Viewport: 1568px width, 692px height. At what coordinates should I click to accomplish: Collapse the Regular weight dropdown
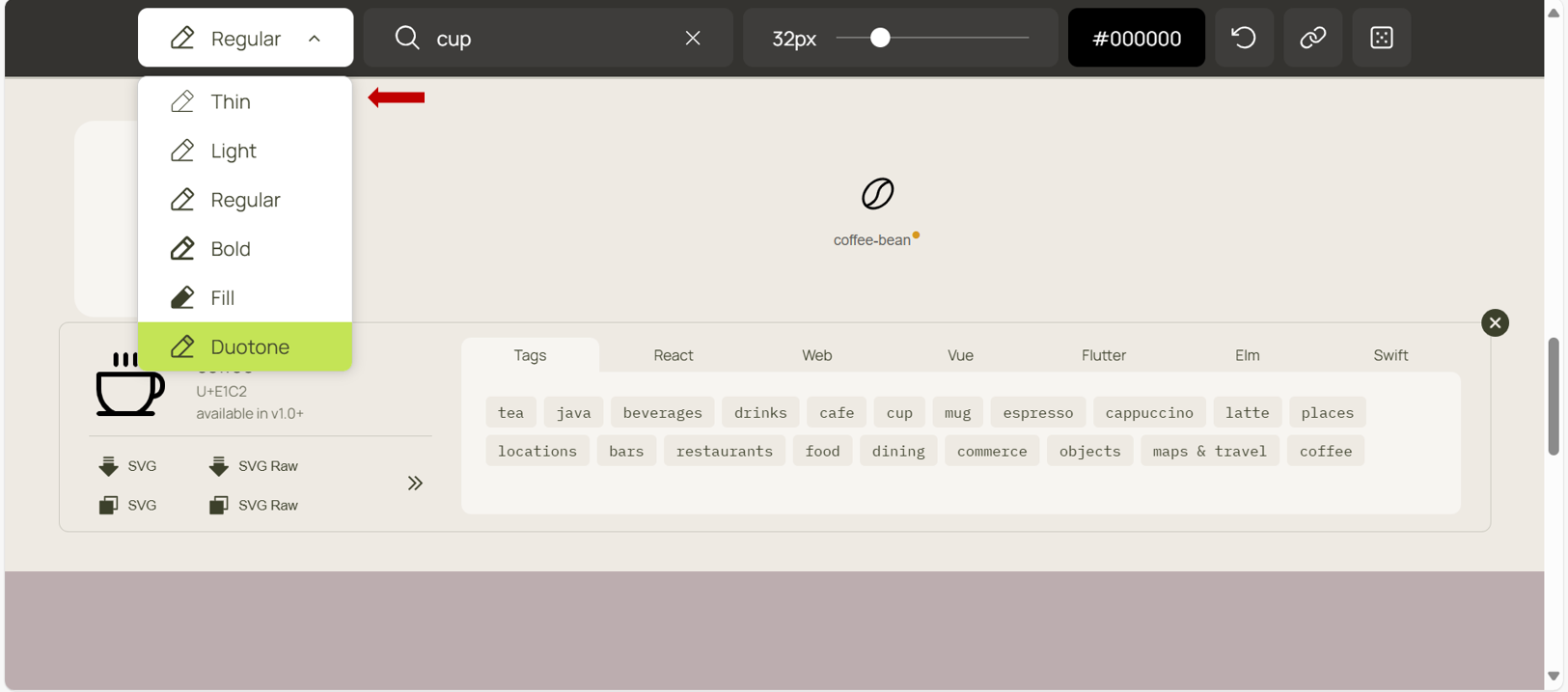(245, 38)
